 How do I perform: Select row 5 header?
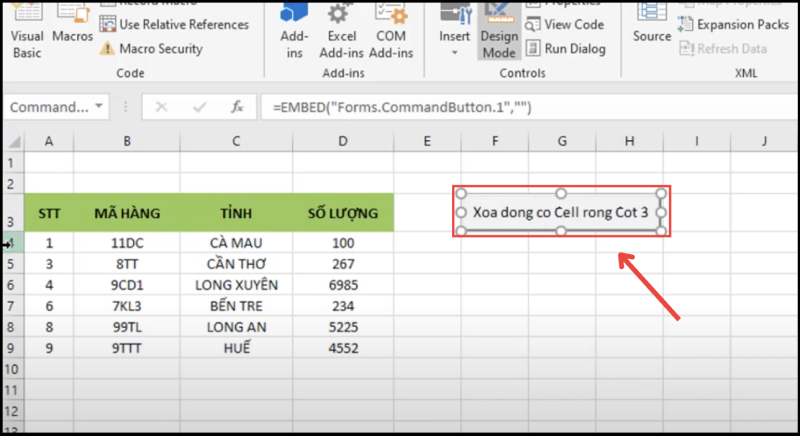[13, 264]
